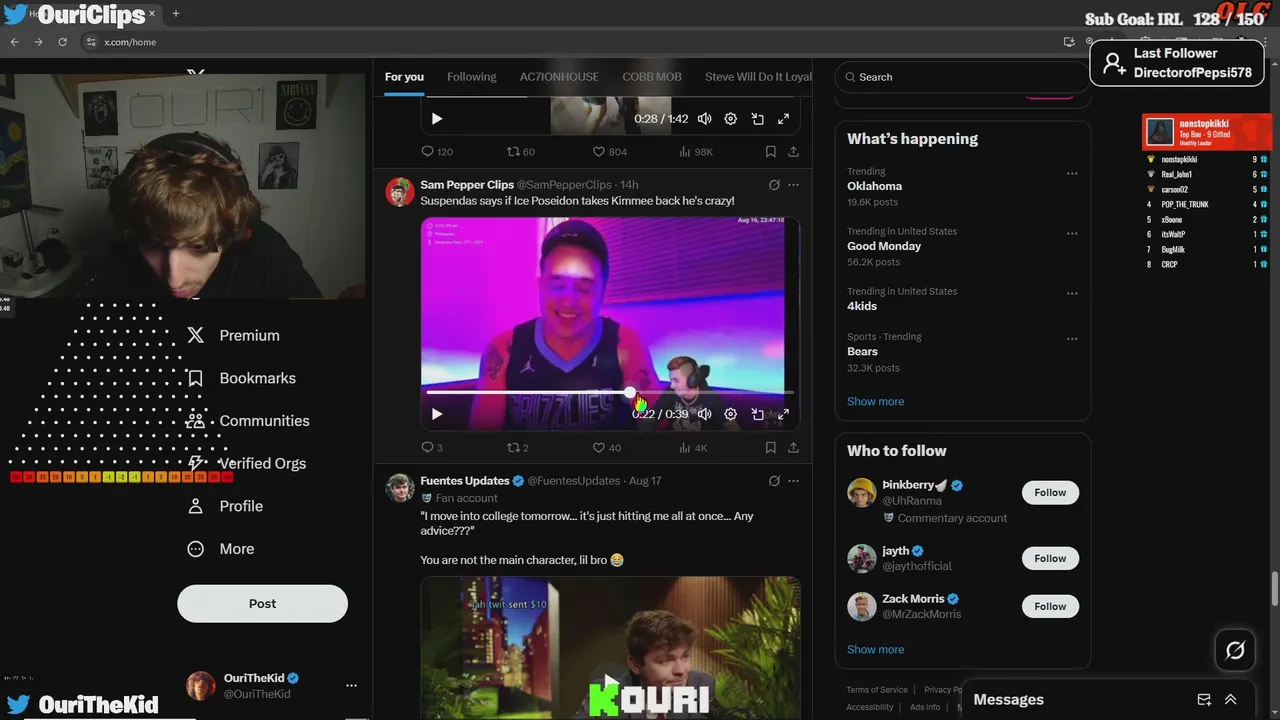Open options for Good Monday trend
Screen dimensions: 1280x720
1072,233
